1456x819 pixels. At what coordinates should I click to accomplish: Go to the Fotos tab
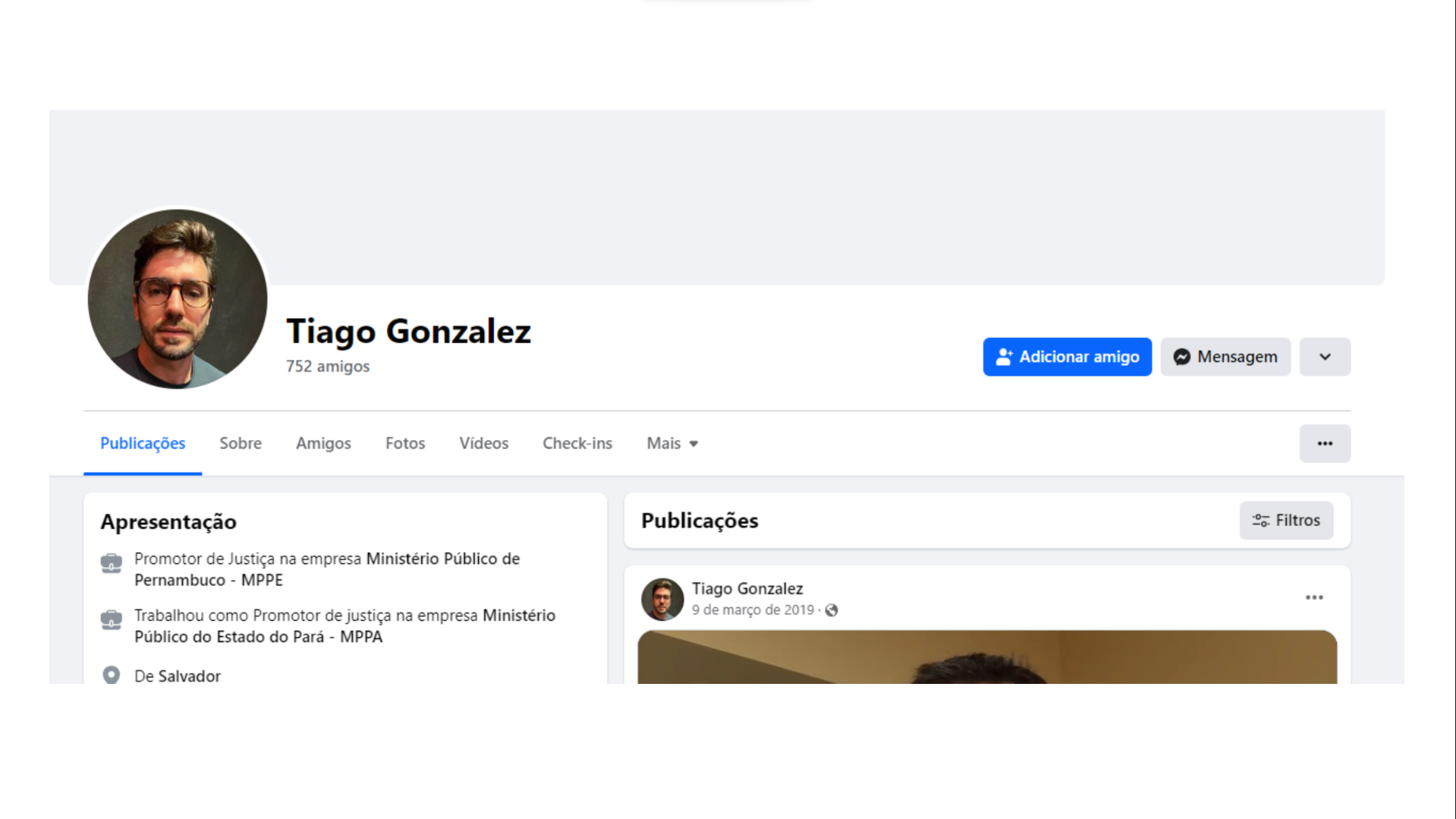click(405, 443)
